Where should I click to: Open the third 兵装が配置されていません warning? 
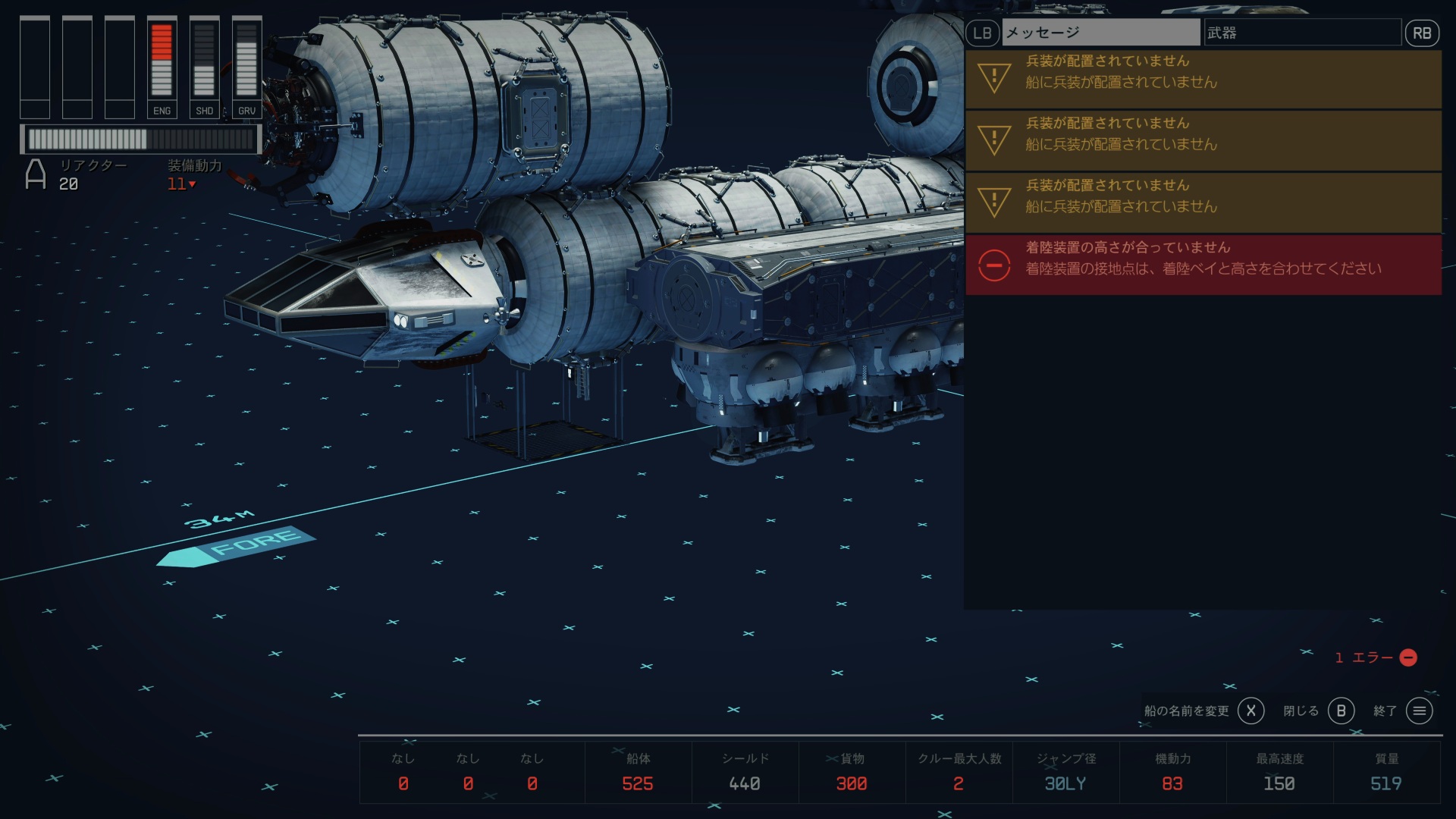click(x=1203, y=202)
